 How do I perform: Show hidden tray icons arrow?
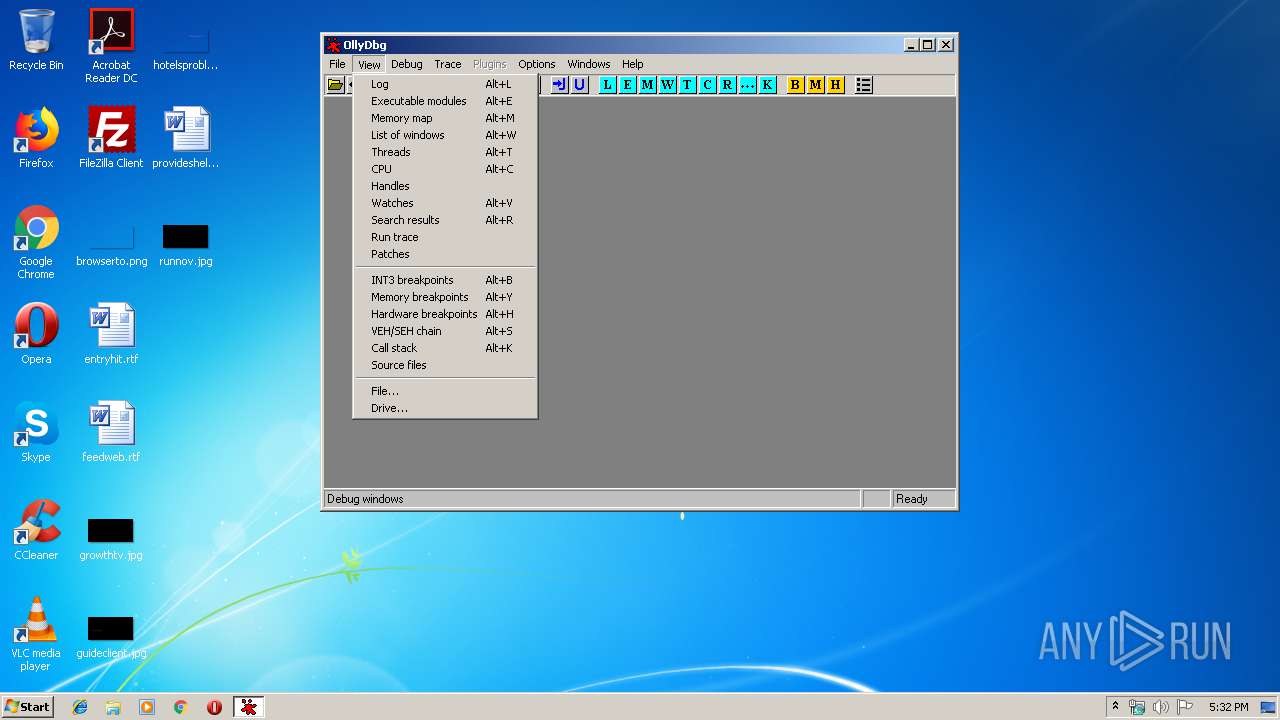pyautogui.click(x=1115, y=707)
